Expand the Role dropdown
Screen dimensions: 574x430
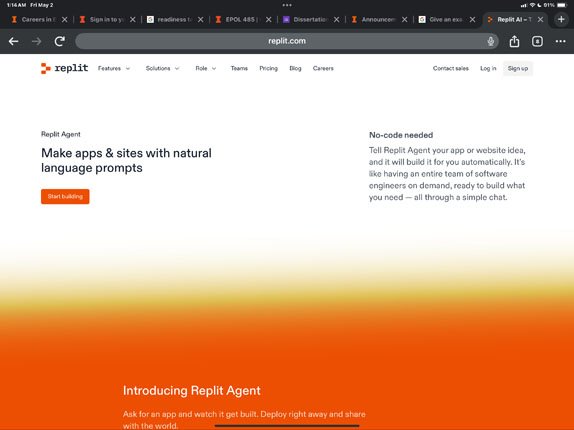click(206, 68)
